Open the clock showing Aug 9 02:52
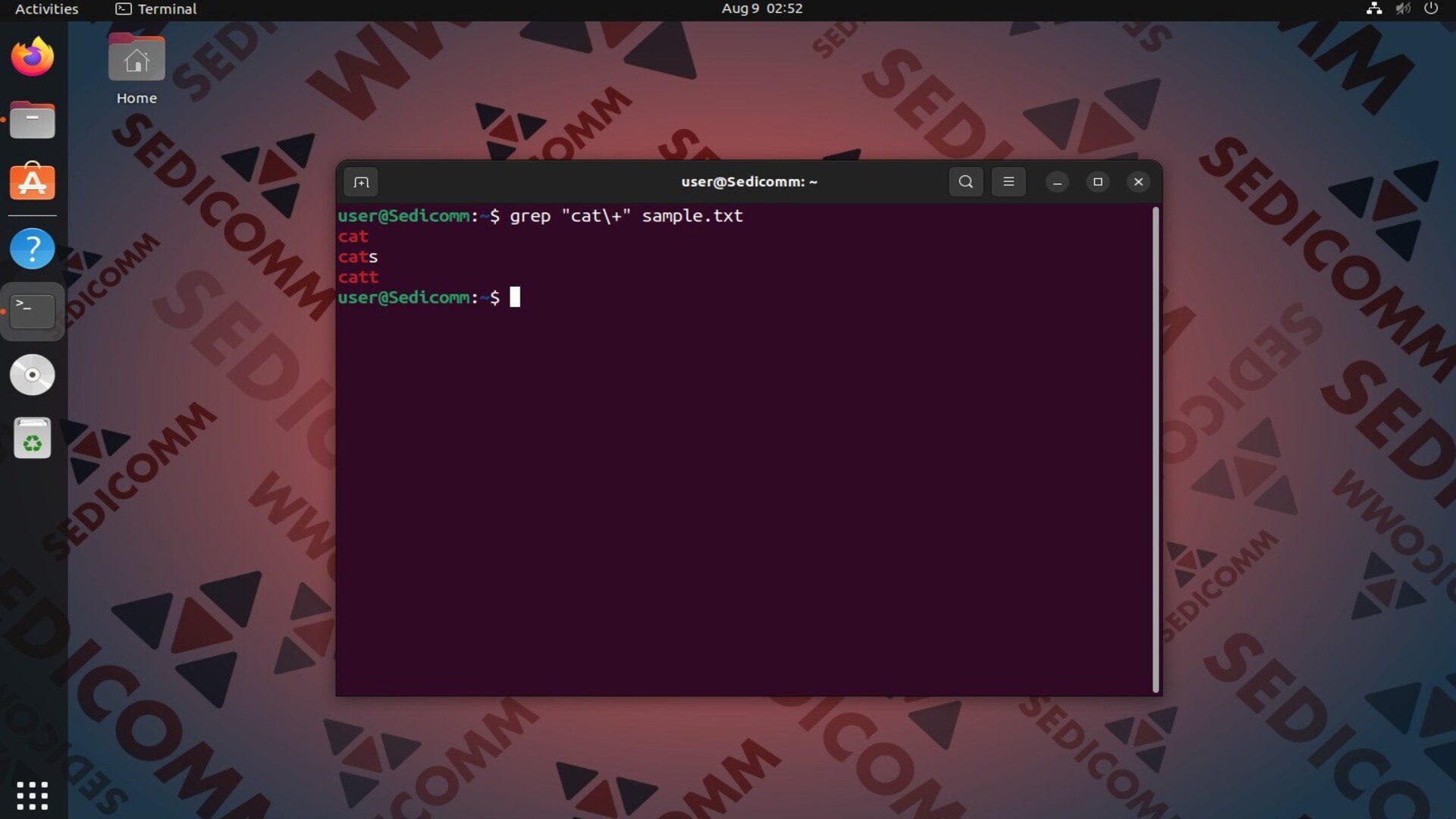Viewport: 1456px width, 819px height. pyautogui.click(x=761, y=9)
